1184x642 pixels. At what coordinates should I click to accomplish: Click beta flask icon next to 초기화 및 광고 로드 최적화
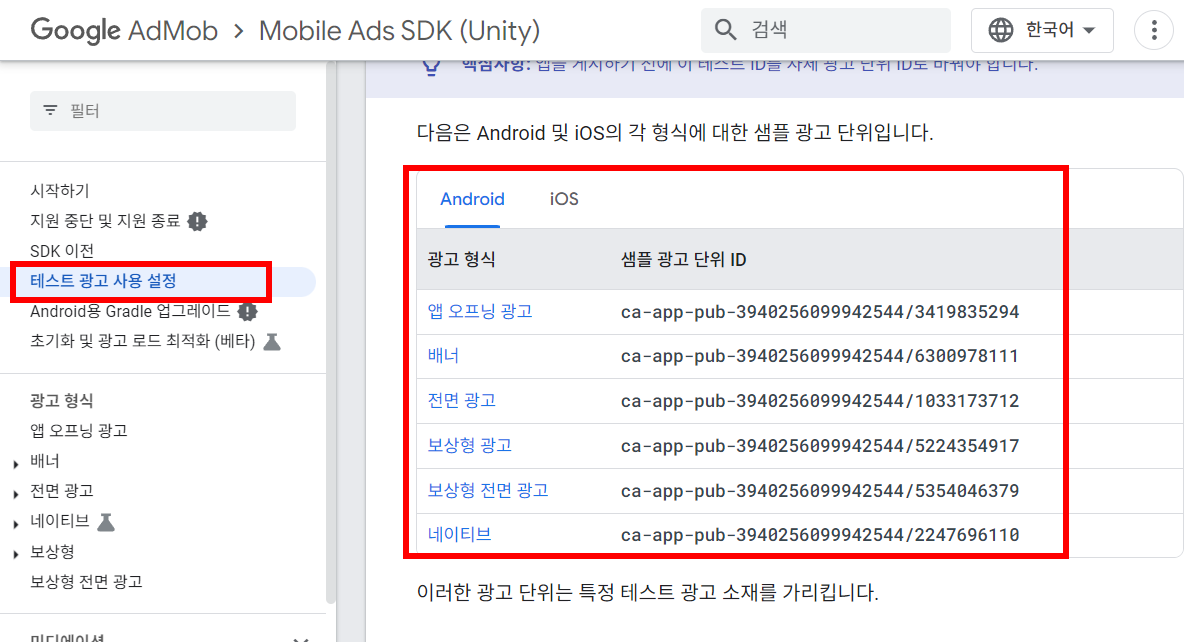coord(272,341)
